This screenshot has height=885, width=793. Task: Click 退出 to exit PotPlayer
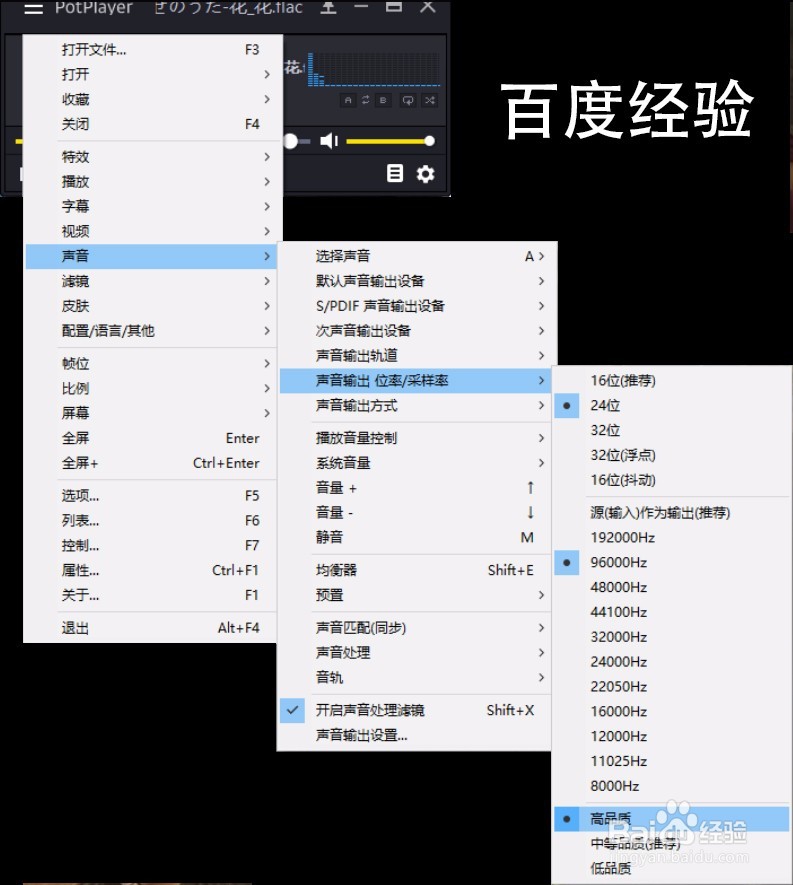151,628
